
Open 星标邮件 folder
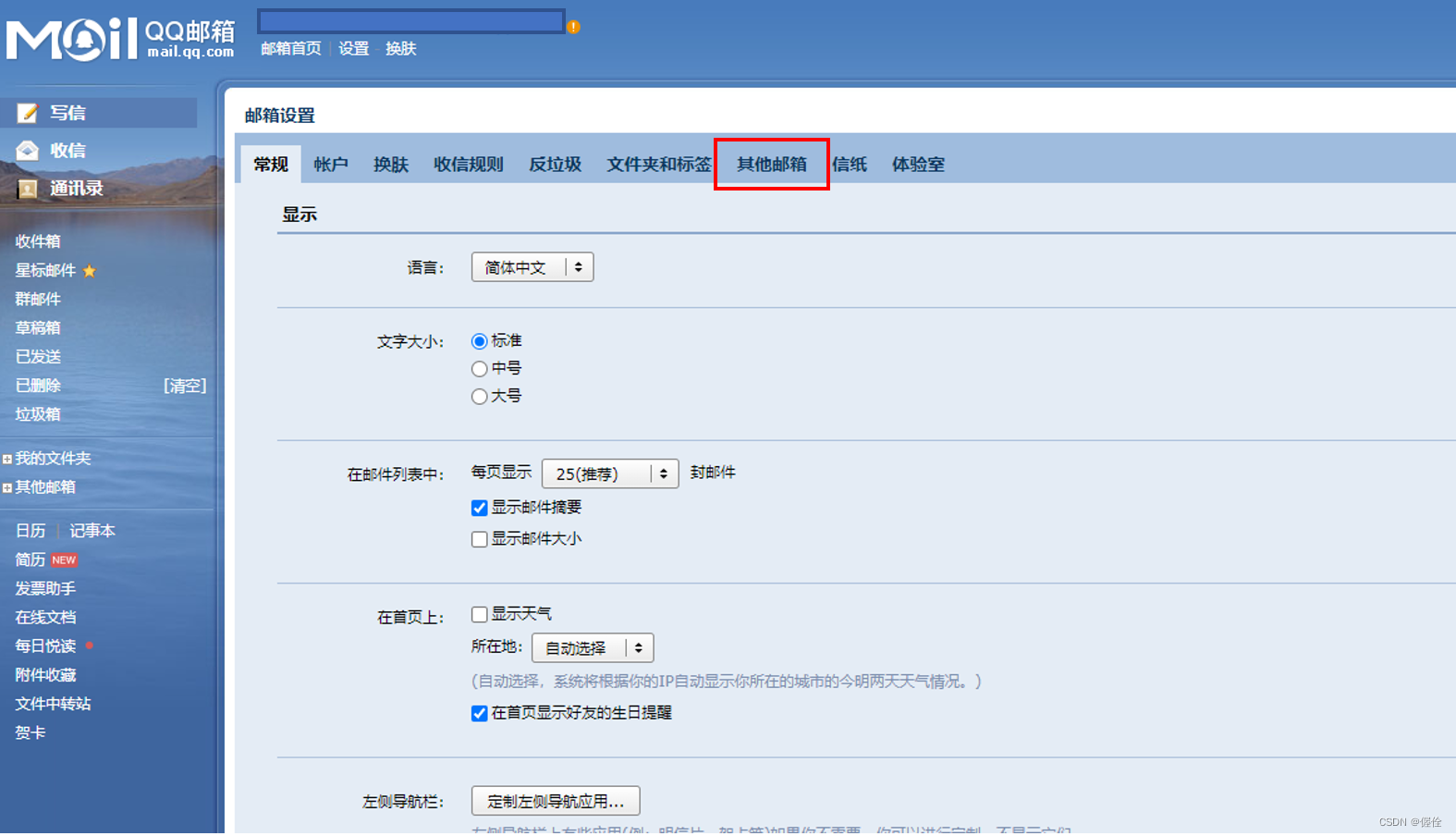45,271
